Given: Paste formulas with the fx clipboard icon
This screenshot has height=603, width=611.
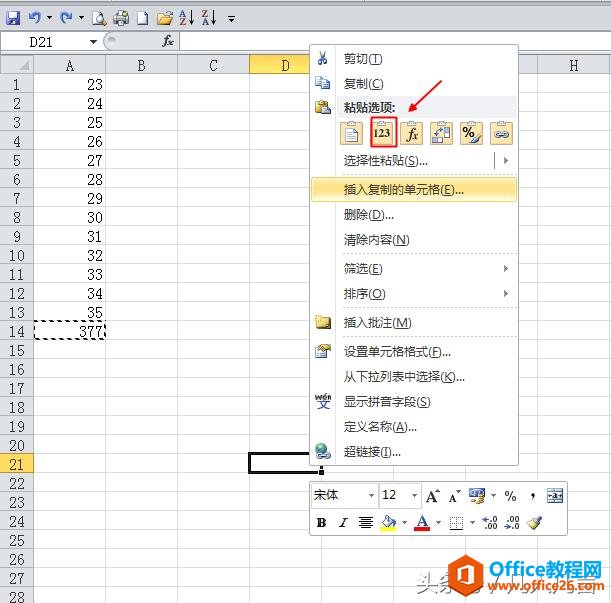Looking at the screenshot, I should click(x=412, y=133).
